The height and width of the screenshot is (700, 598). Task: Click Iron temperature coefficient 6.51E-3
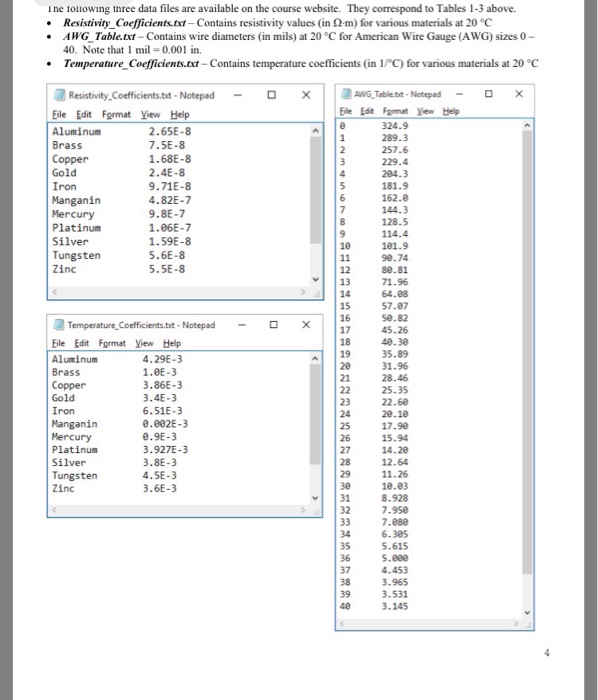162,411
